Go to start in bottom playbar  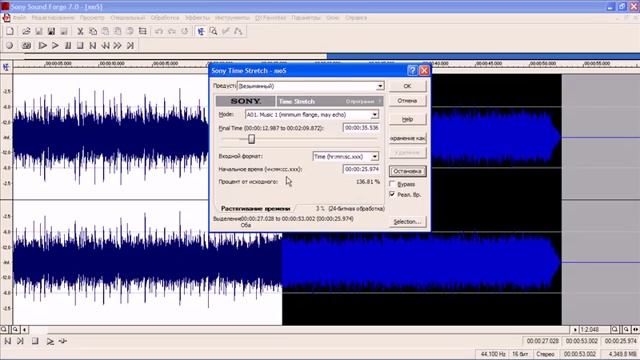[7, 341]
